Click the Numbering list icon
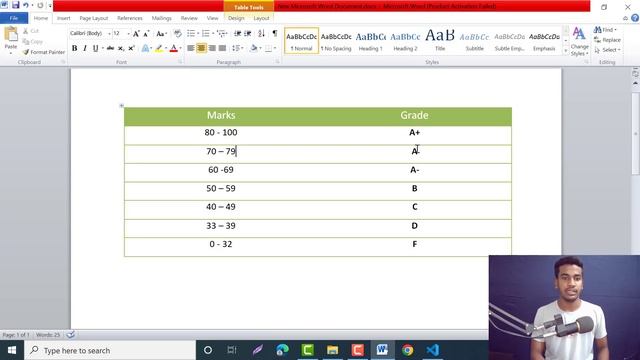640x360 pixels. coord(205,33)
